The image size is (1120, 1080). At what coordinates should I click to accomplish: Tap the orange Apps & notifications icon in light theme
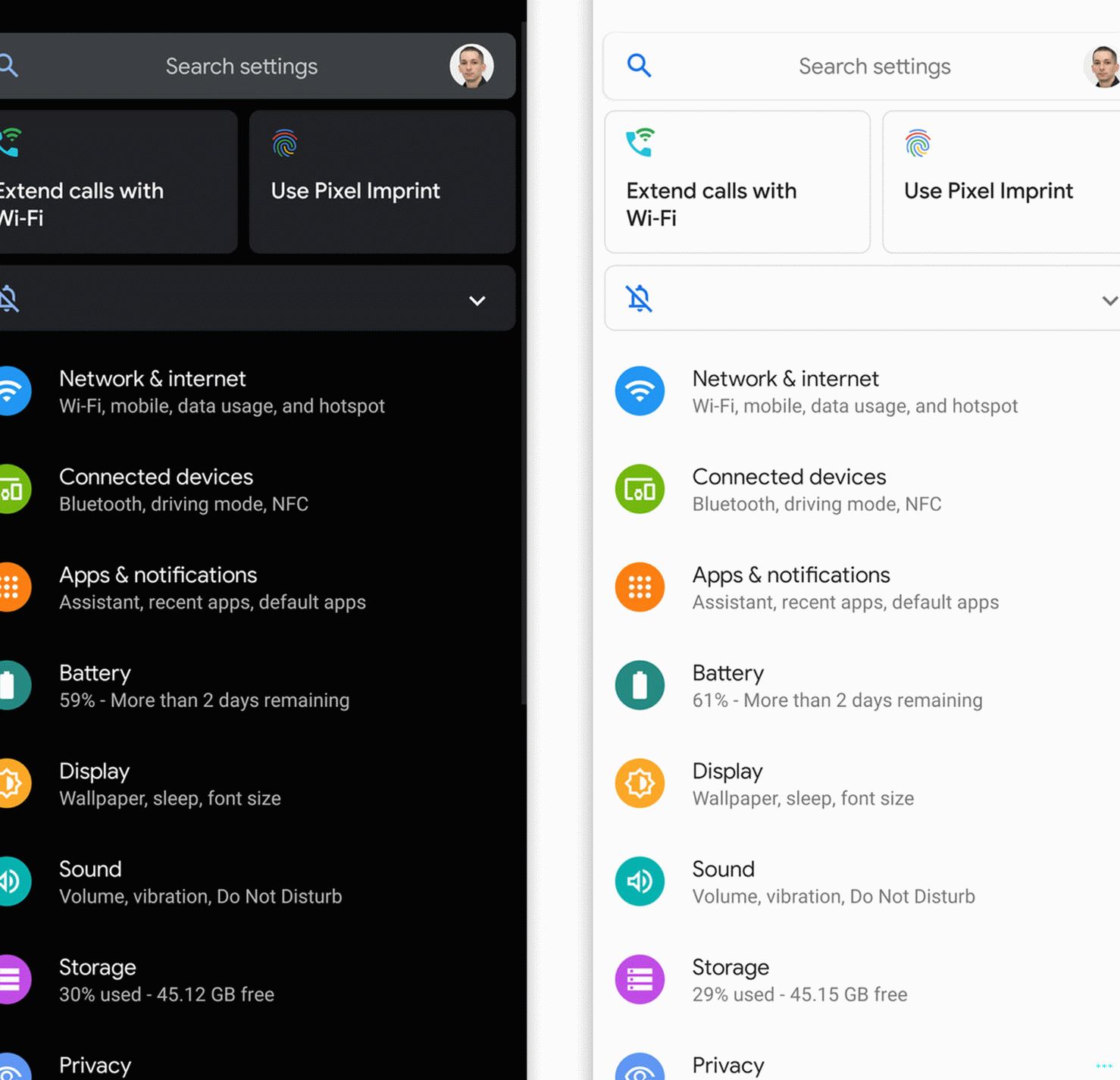point(640,587)
